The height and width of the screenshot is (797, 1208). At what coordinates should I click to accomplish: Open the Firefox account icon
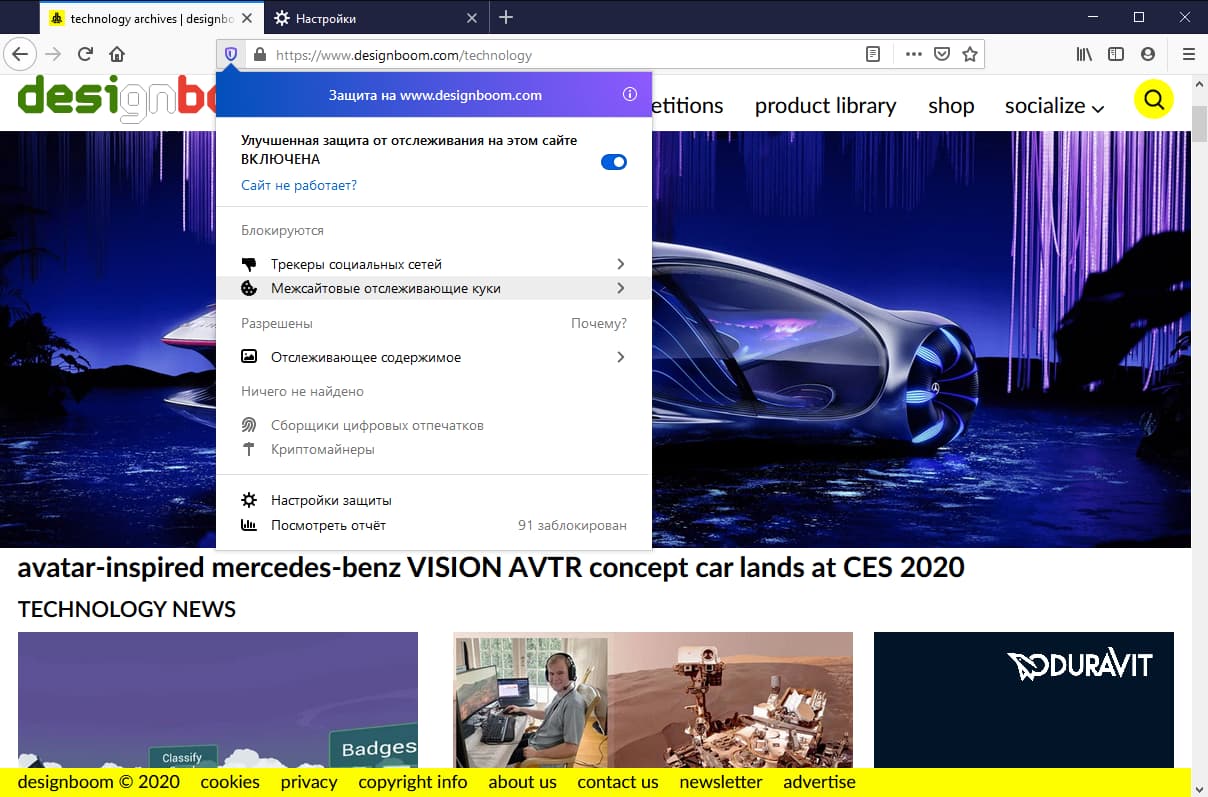click(1148, 55)
